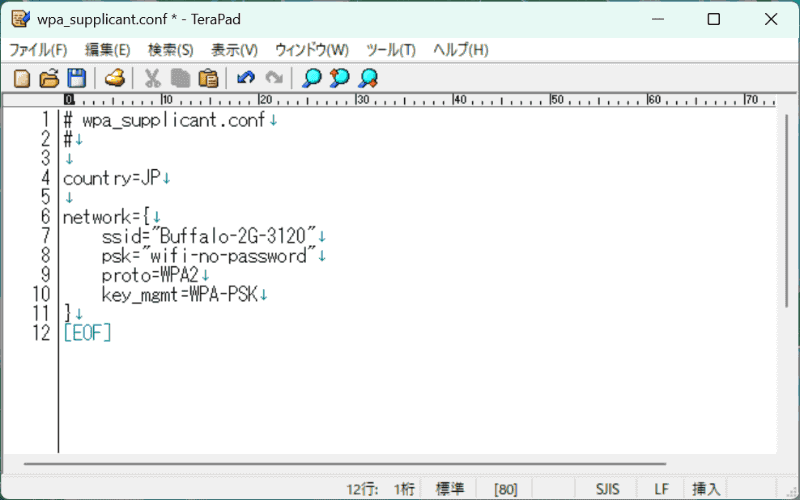Click the text 'proto=WPA2'
Viewport: 800px width, 500px height.
pos(150,276)
